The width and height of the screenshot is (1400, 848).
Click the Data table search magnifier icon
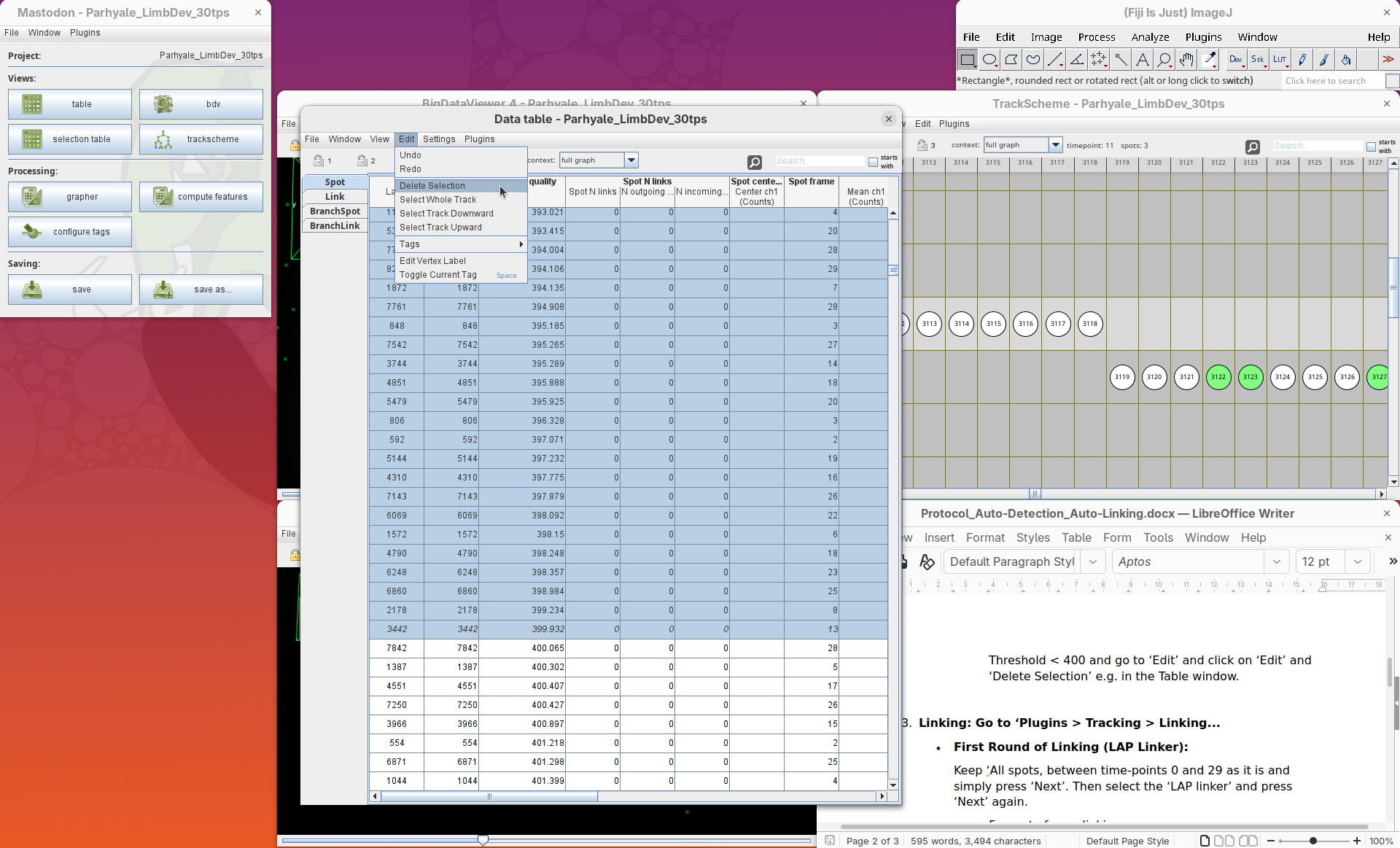(755, 162)
